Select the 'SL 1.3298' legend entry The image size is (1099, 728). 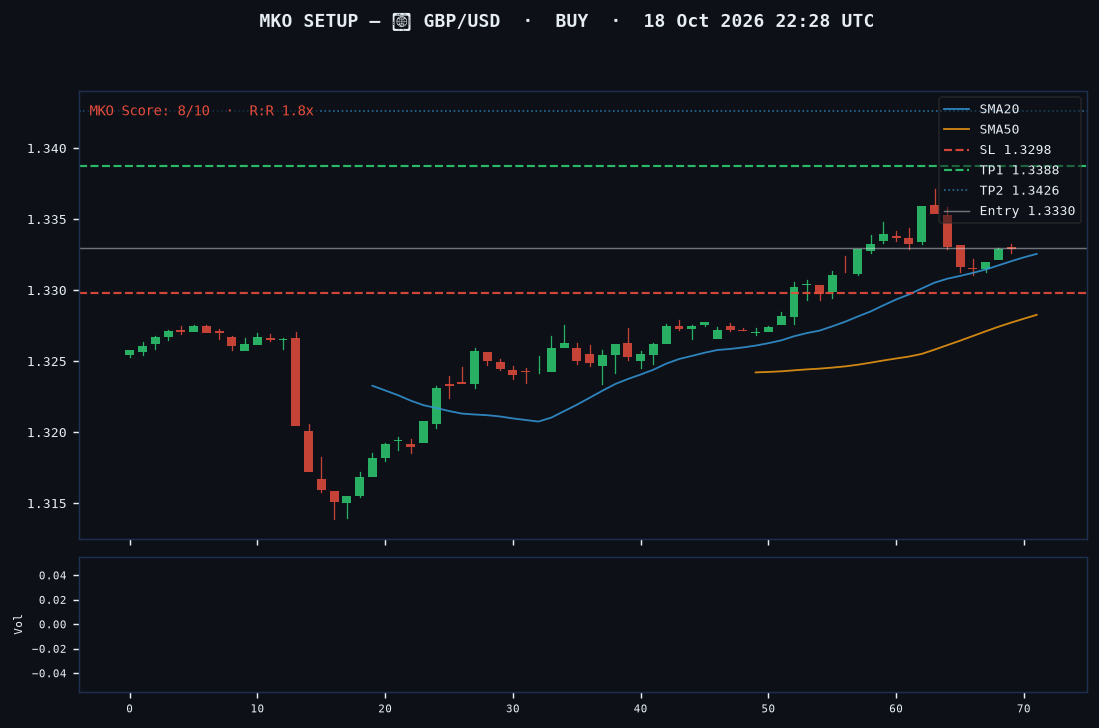(x=1015, y=150)
